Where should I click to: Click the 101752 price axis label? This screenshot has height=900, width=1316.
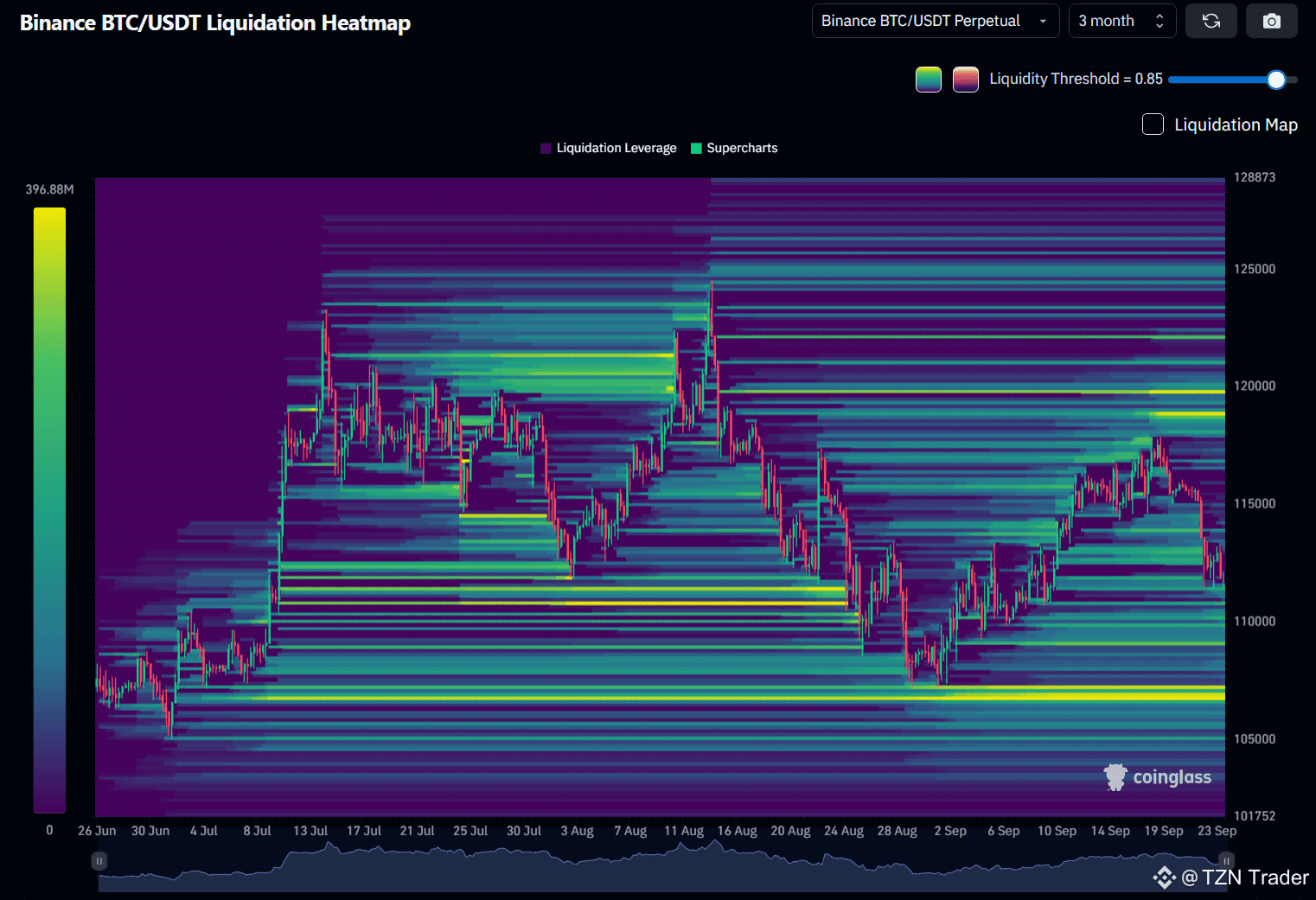point(1255,815)
